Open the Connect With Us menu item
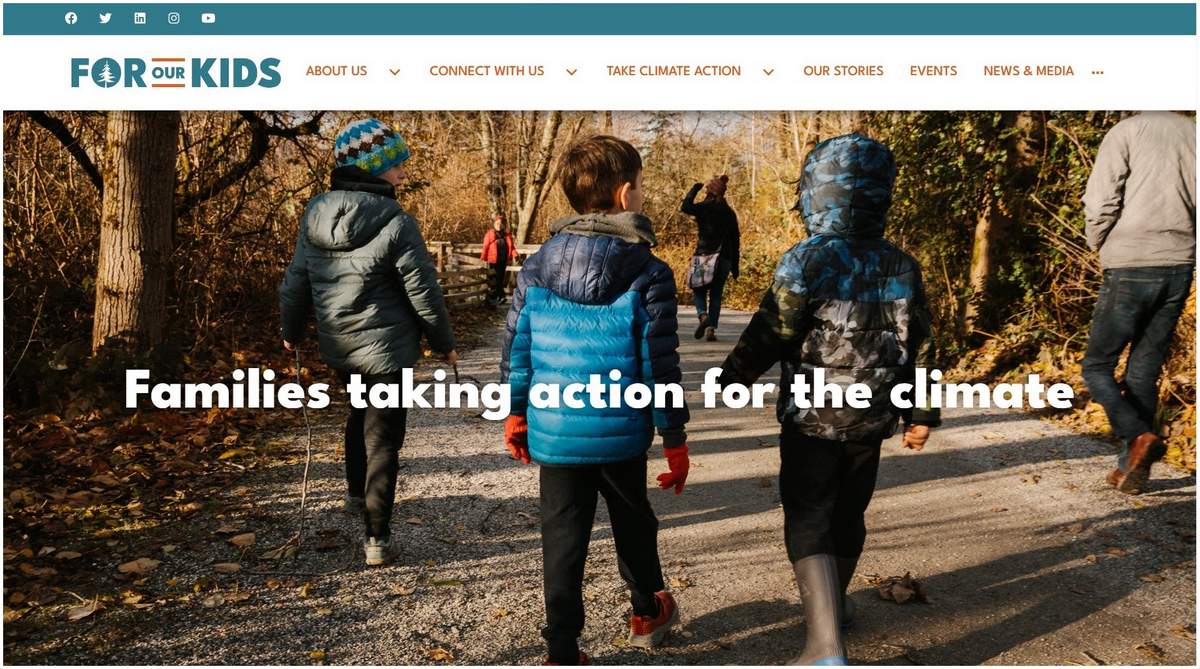This screenshot has width=1200, height=669. pyautogui.click(x=487, y=71)
